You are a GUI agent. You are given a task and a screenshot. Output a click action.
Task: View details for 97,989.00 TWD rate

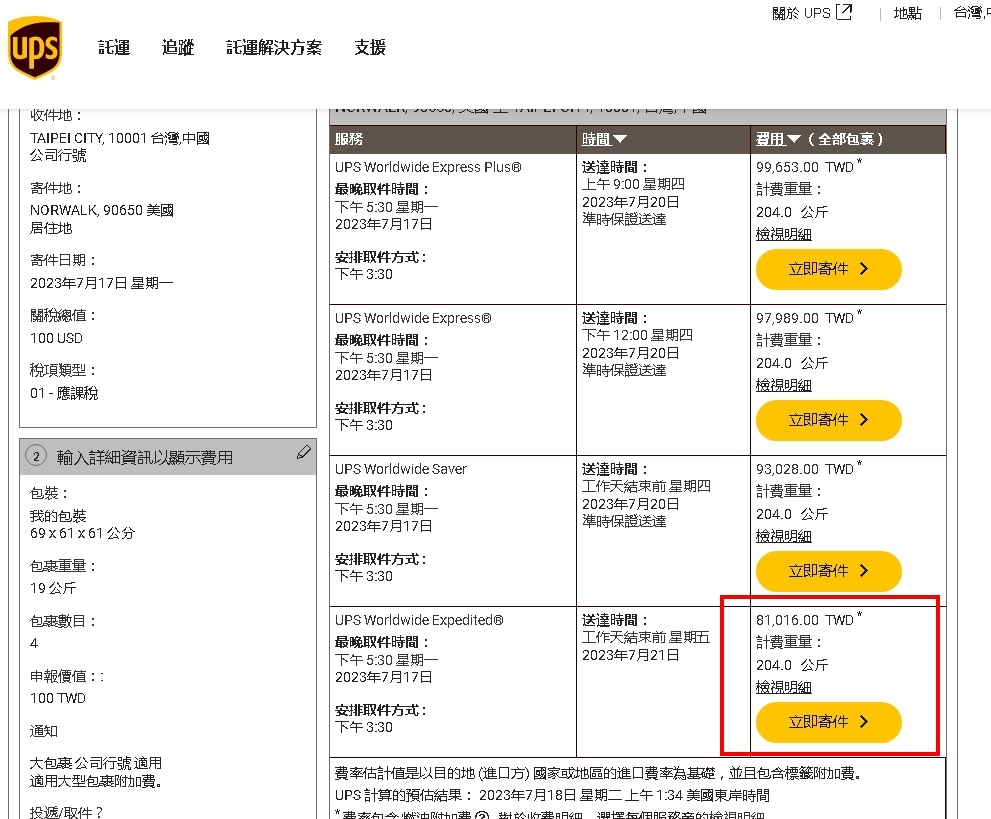[784, 385]
